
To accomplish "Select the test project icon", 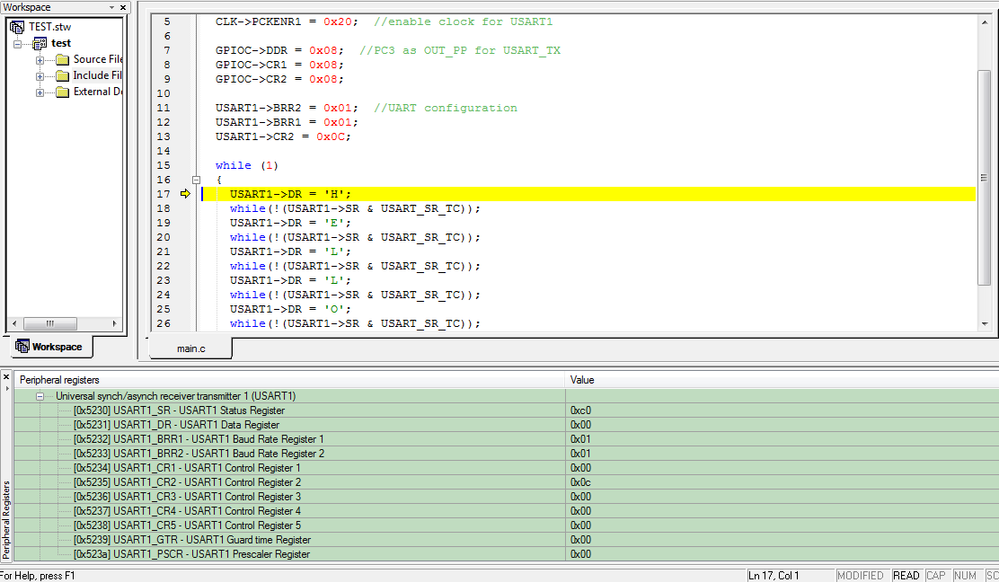I will tap(40, 43).
